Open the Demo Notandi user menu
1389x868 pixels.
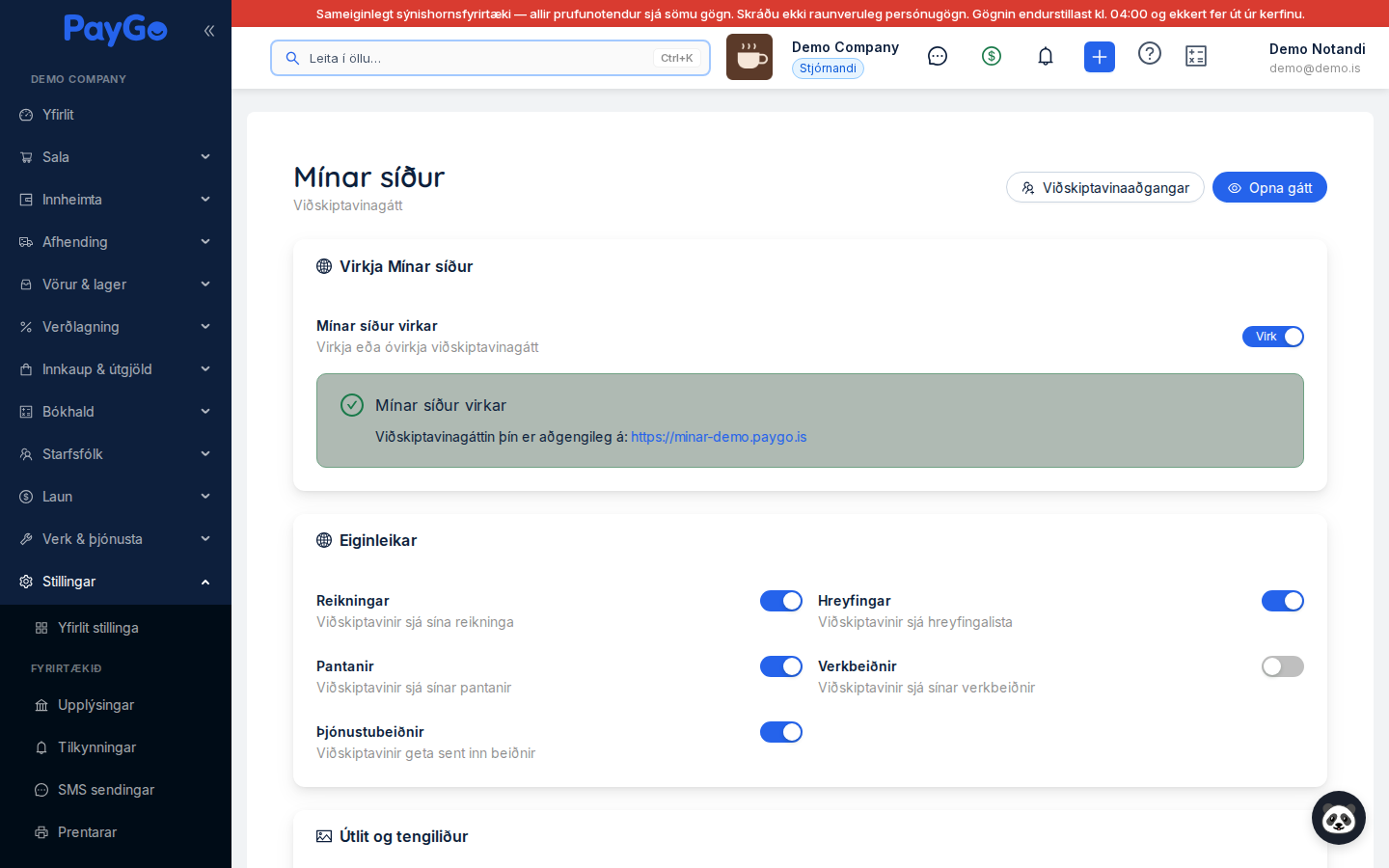(1317, 57)
